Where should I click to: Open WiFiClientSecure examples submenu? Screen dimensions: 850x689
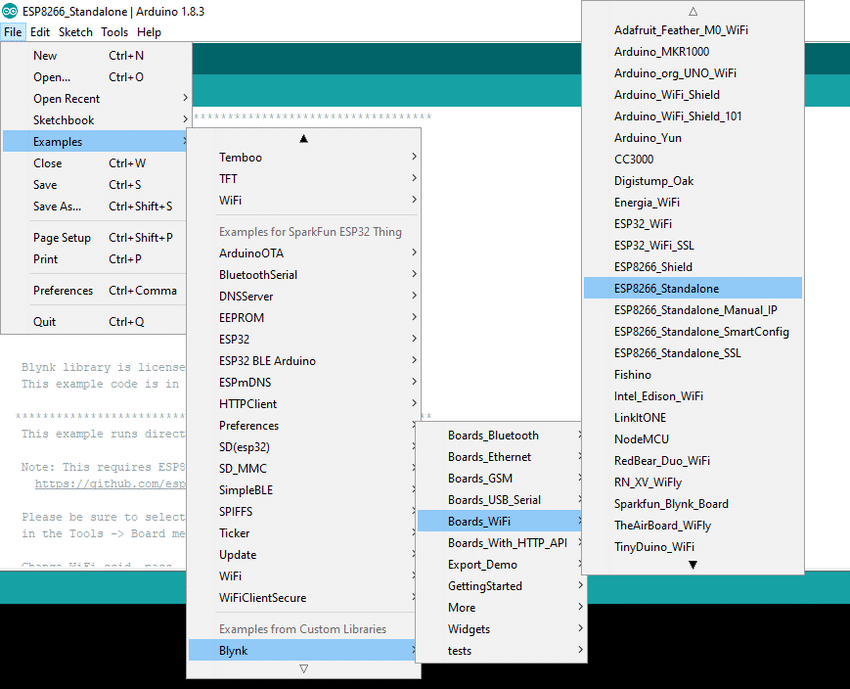tap(302, 598)
